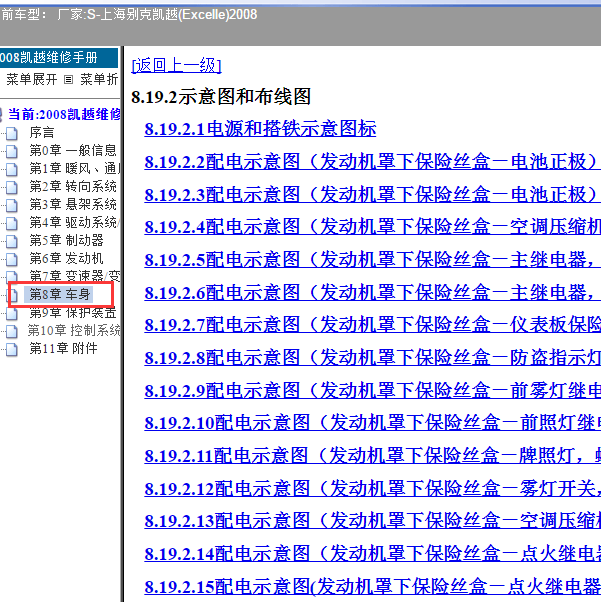
Task: Open 第6章 发动机 chapter
Action: (66, 258)
